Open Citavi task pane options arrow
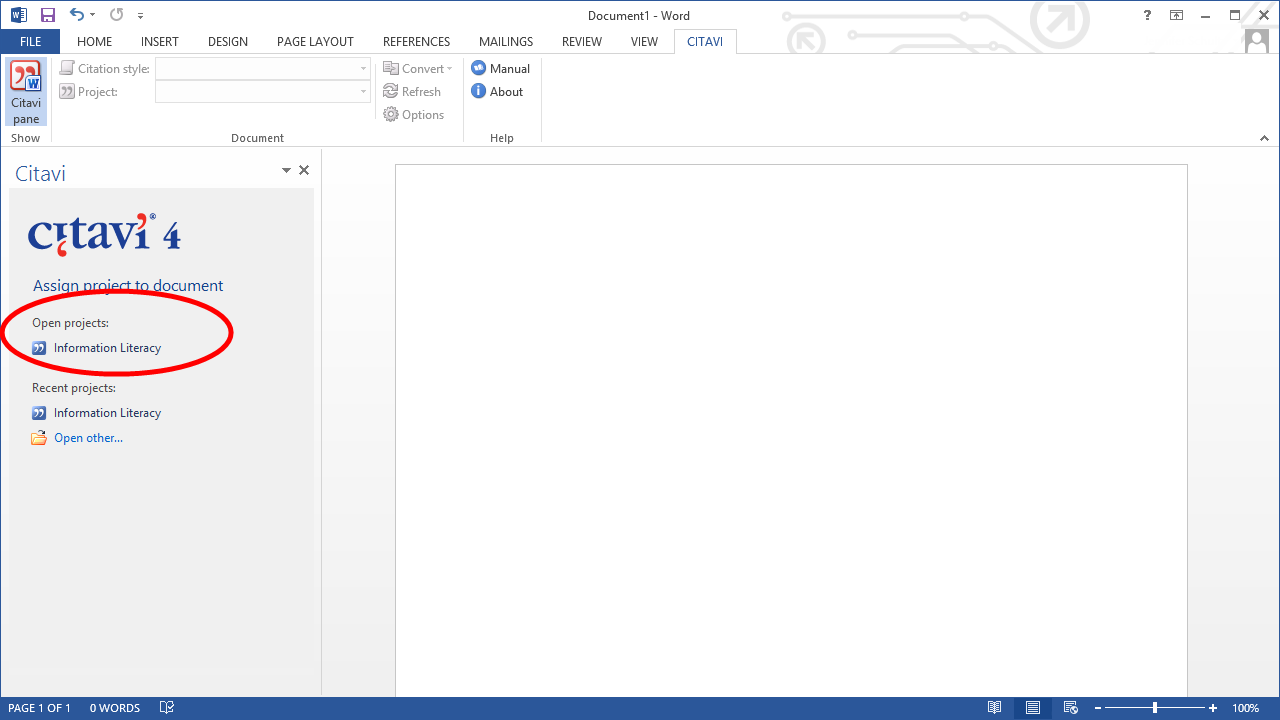This screenshot has width=1280, height=720. coord(286,171)
